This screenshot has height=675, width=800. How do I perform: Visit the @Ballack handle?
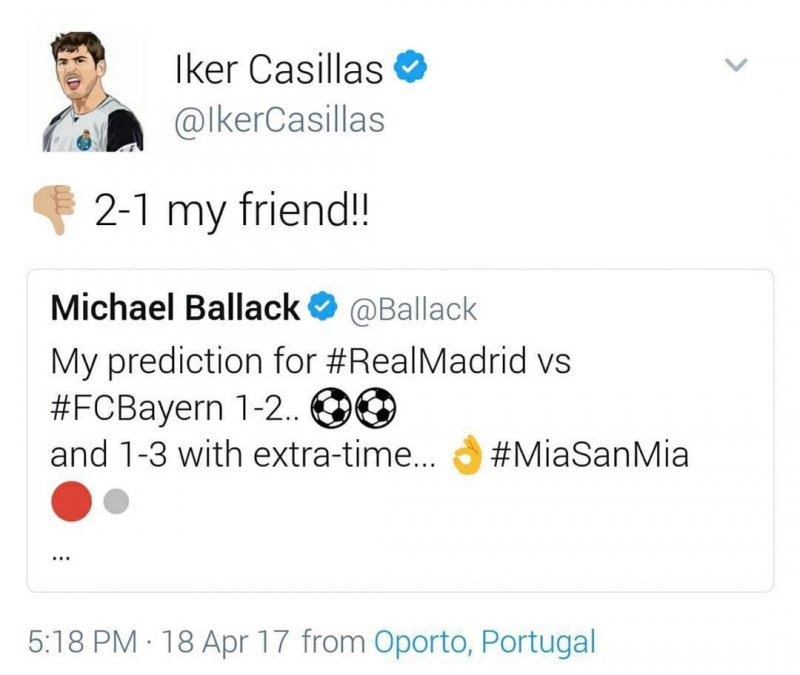click(412, 310)
